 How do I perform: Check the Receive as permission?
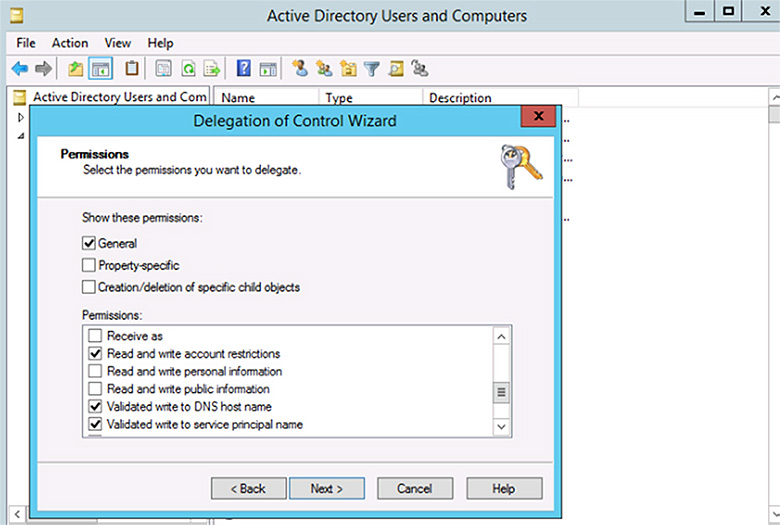click(95, 335)
